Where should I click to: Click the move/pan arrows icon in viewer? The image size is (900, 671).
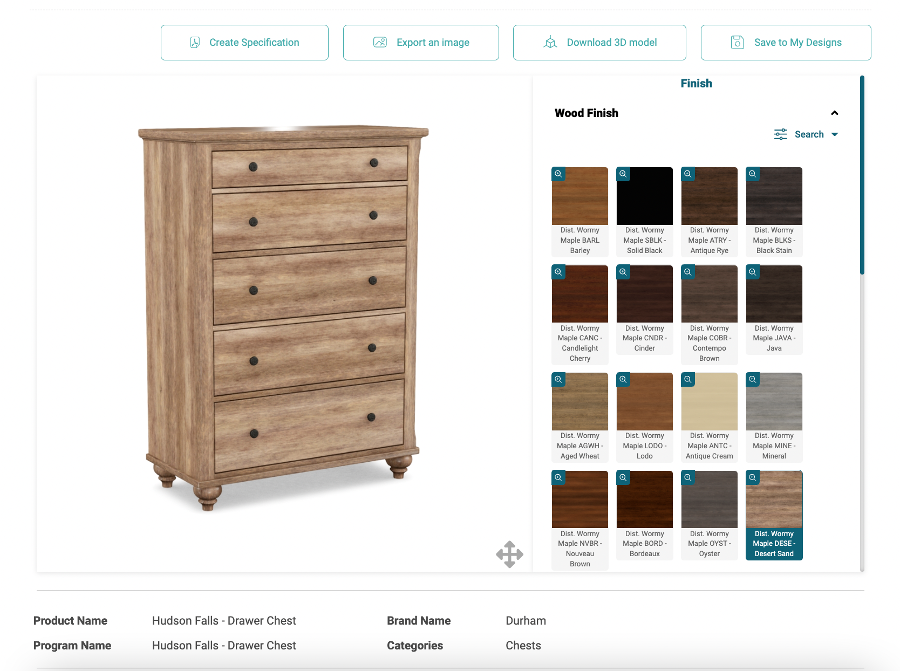[510, 554]
